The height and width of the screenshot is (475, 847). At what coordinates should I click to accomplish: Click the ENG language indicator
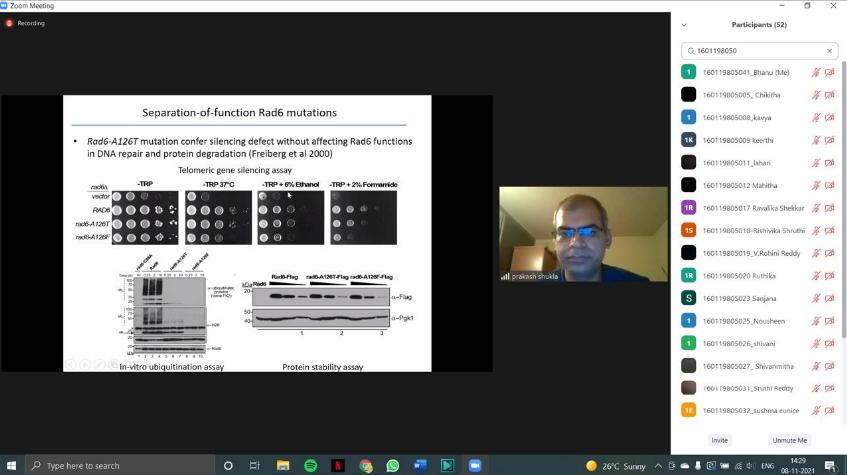tap(768, 466)
